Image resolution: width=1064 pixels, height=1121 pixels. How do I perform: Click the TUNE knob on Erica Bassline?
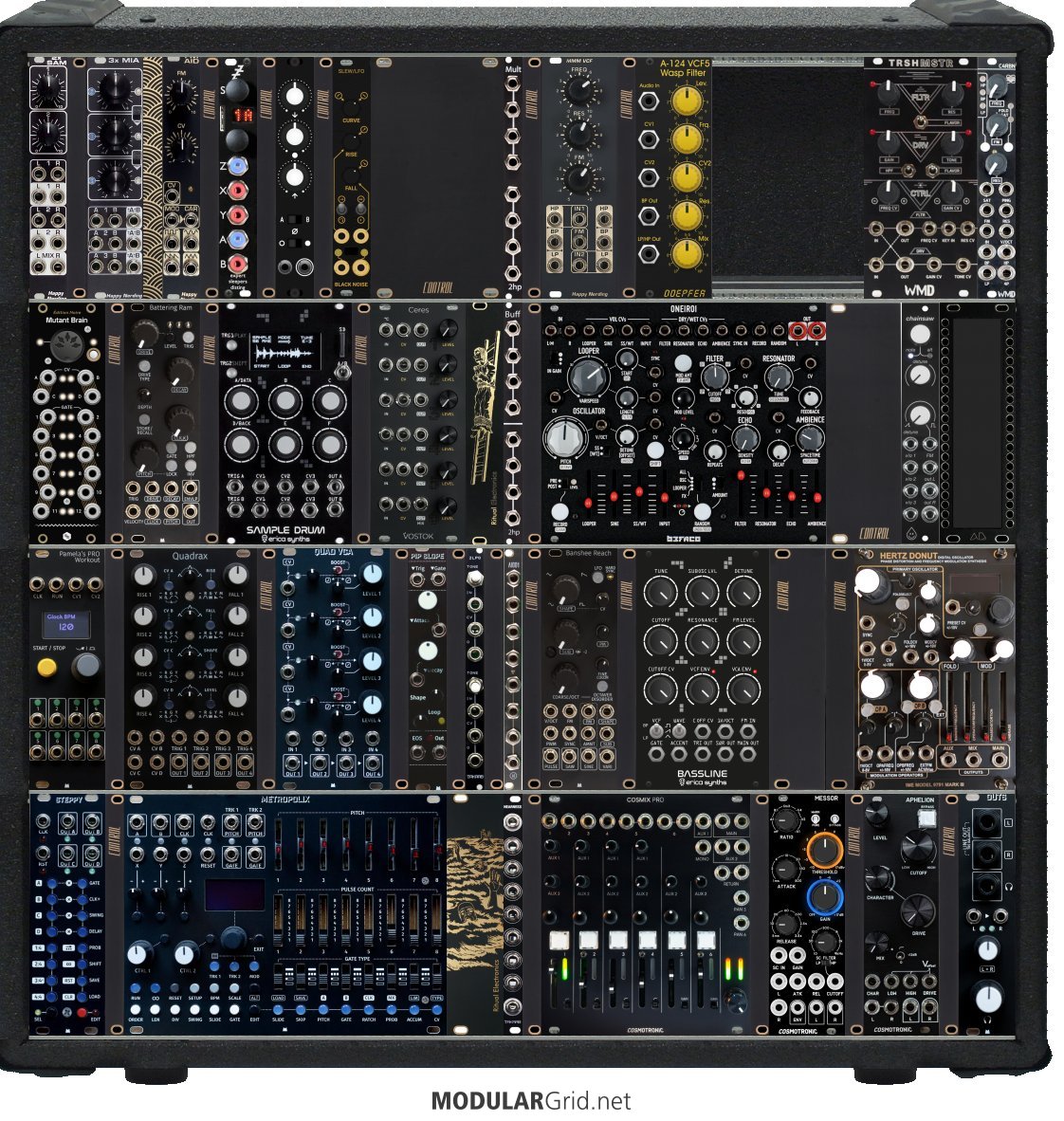(661, 593)
